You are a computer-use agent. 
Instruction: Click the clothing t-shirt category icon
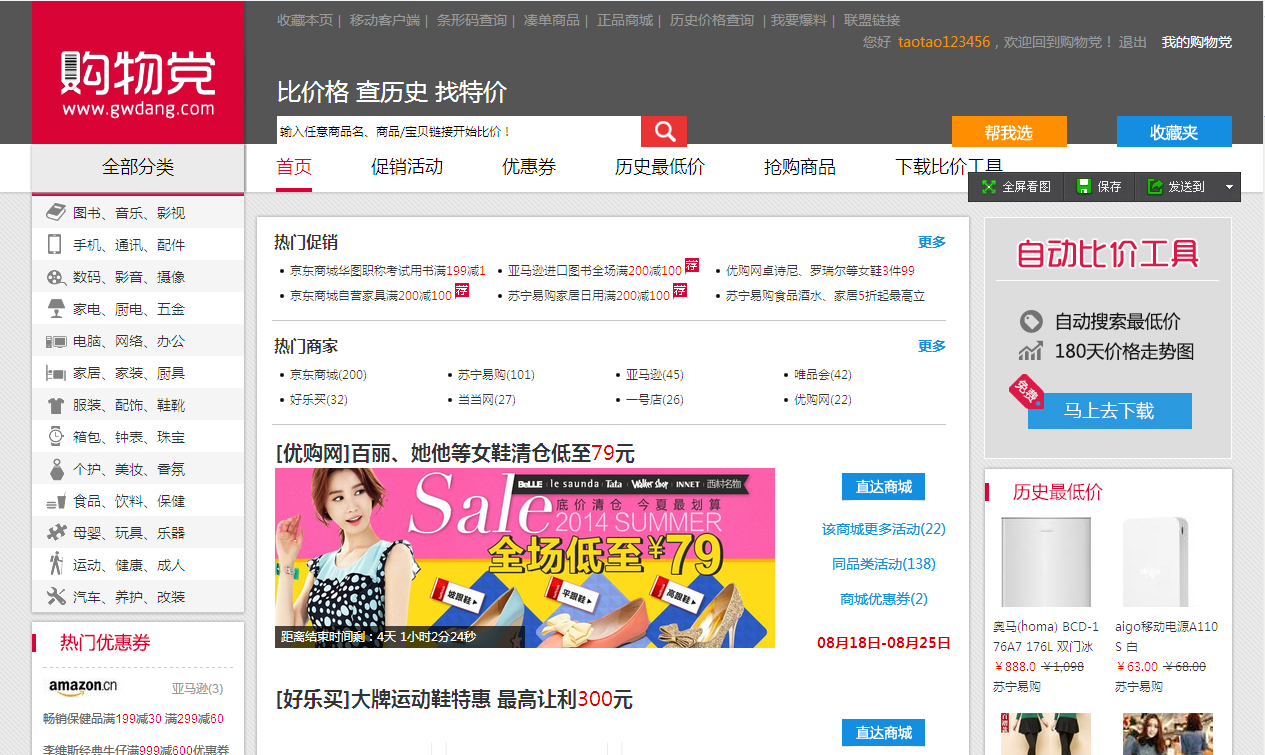(x=56, y=405)
